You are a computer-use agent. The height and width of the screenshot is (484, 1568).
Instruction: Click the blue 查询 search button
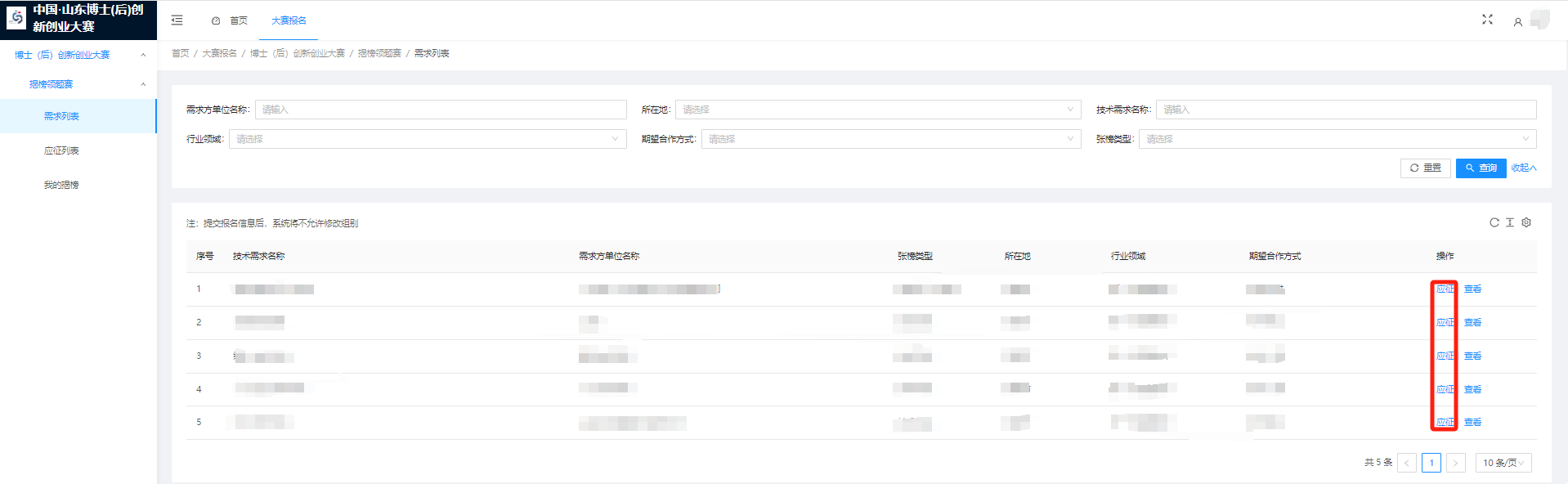1481,168
